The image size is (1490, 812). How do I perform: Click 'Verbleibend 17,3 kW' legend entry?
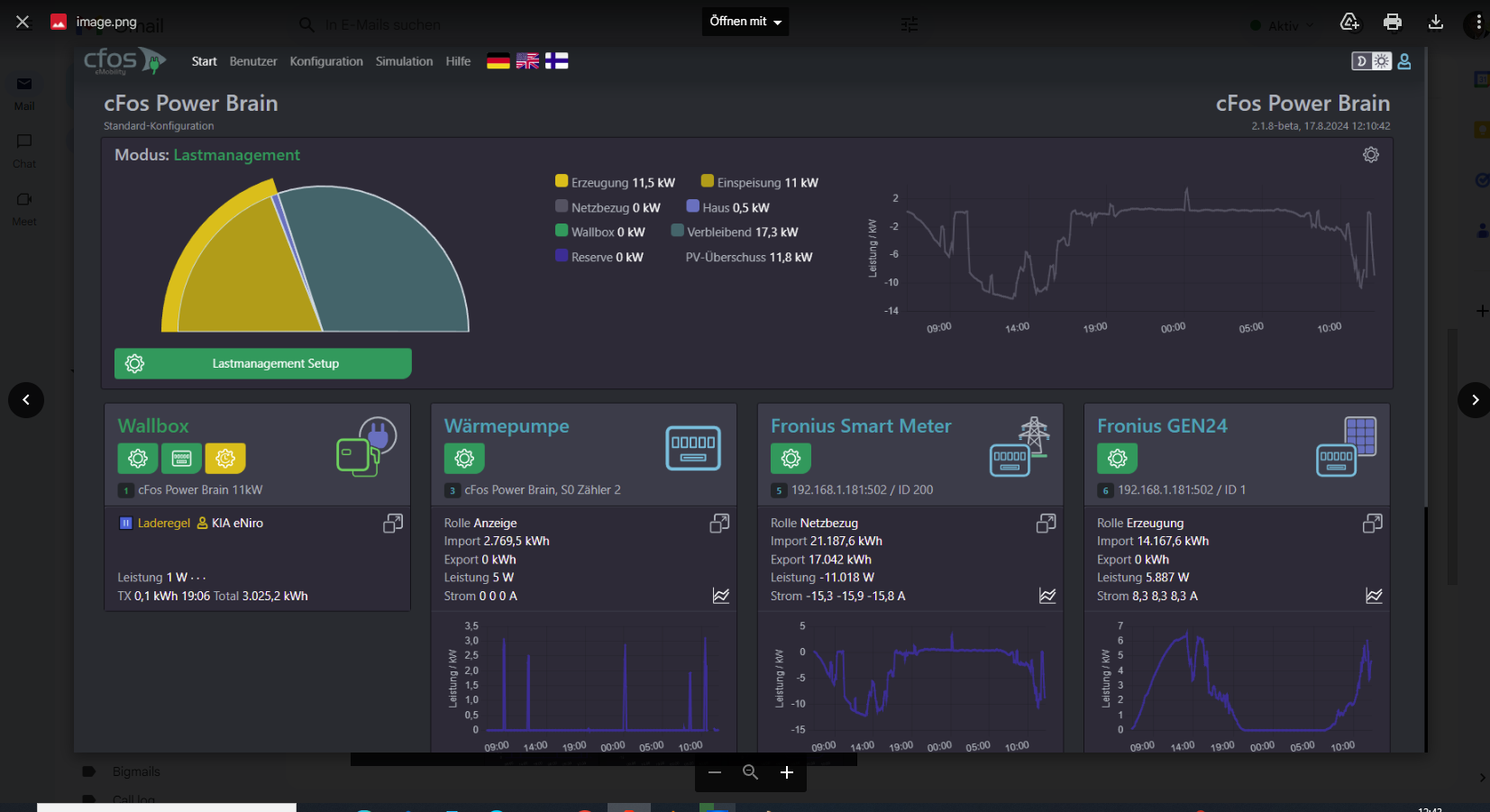(735, 232)
